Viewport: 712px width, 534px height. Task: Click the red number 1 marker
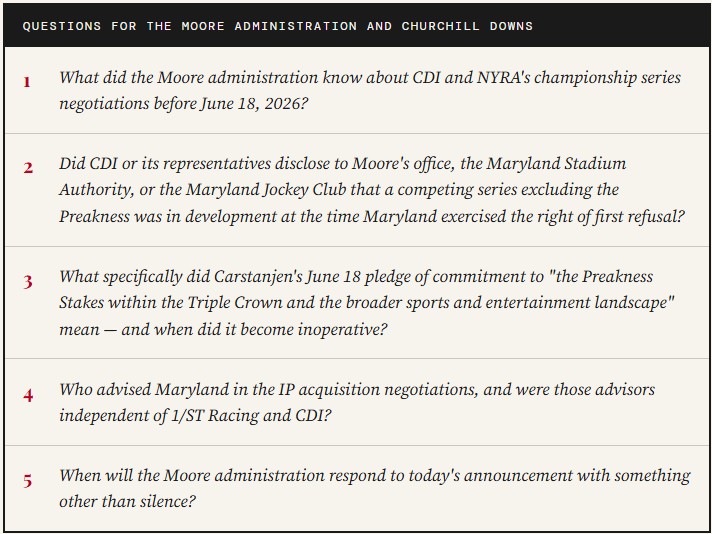coord(27,82)
